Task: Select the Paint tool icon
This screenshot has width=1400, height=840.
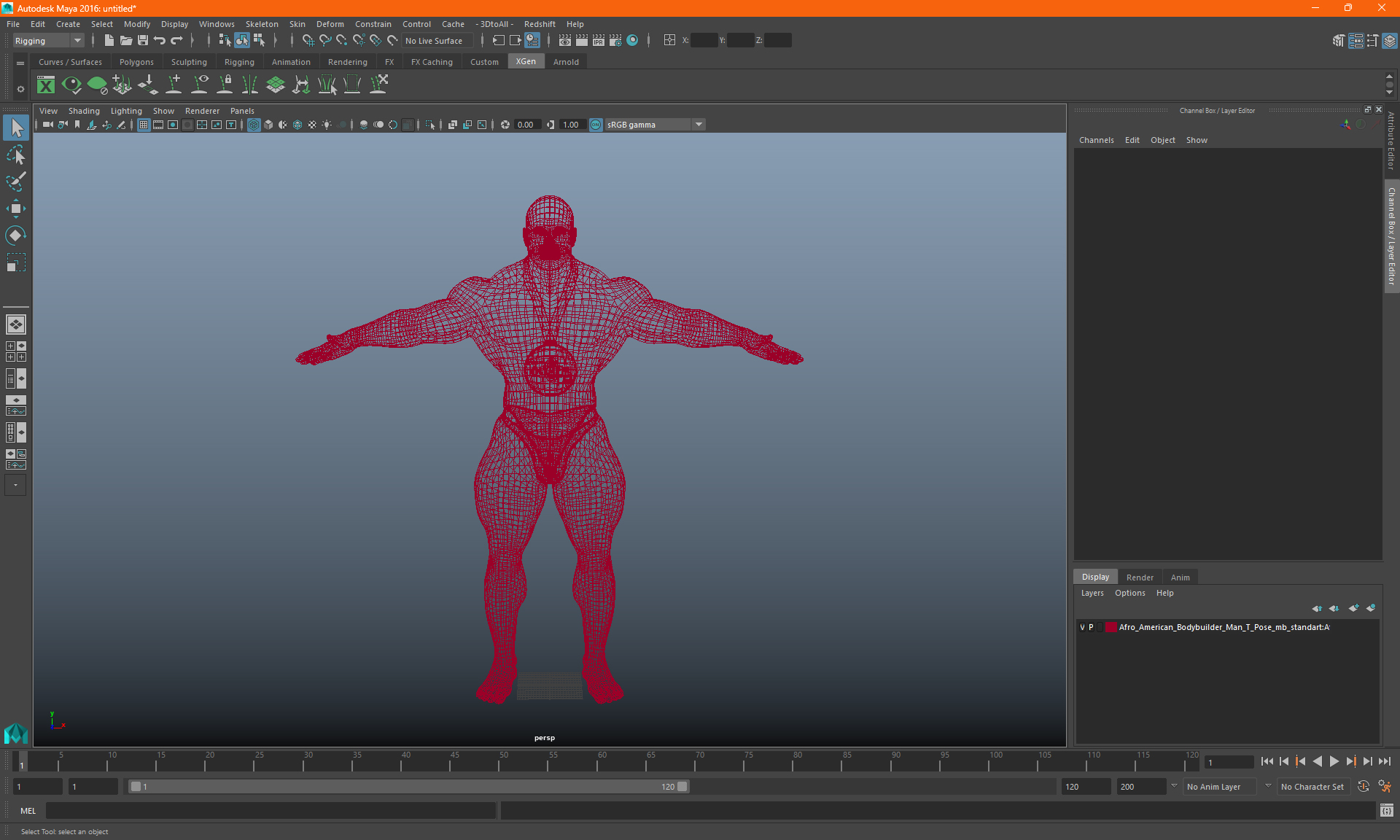Action: pos(16,181)
